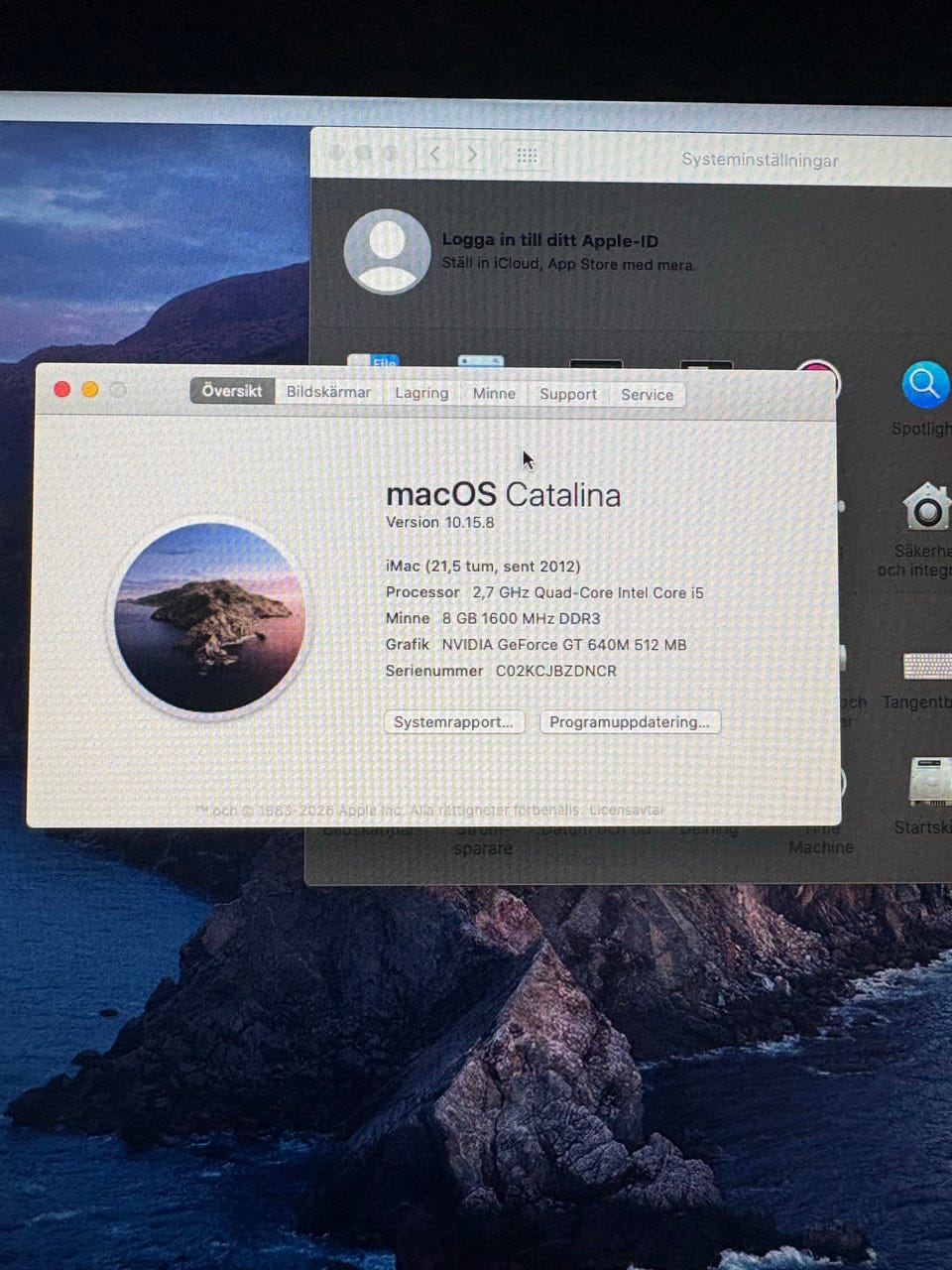The height and width of the screenshot is (1270, 952).
Task: Click the Systemrapport... button
Action: [453, 721]
